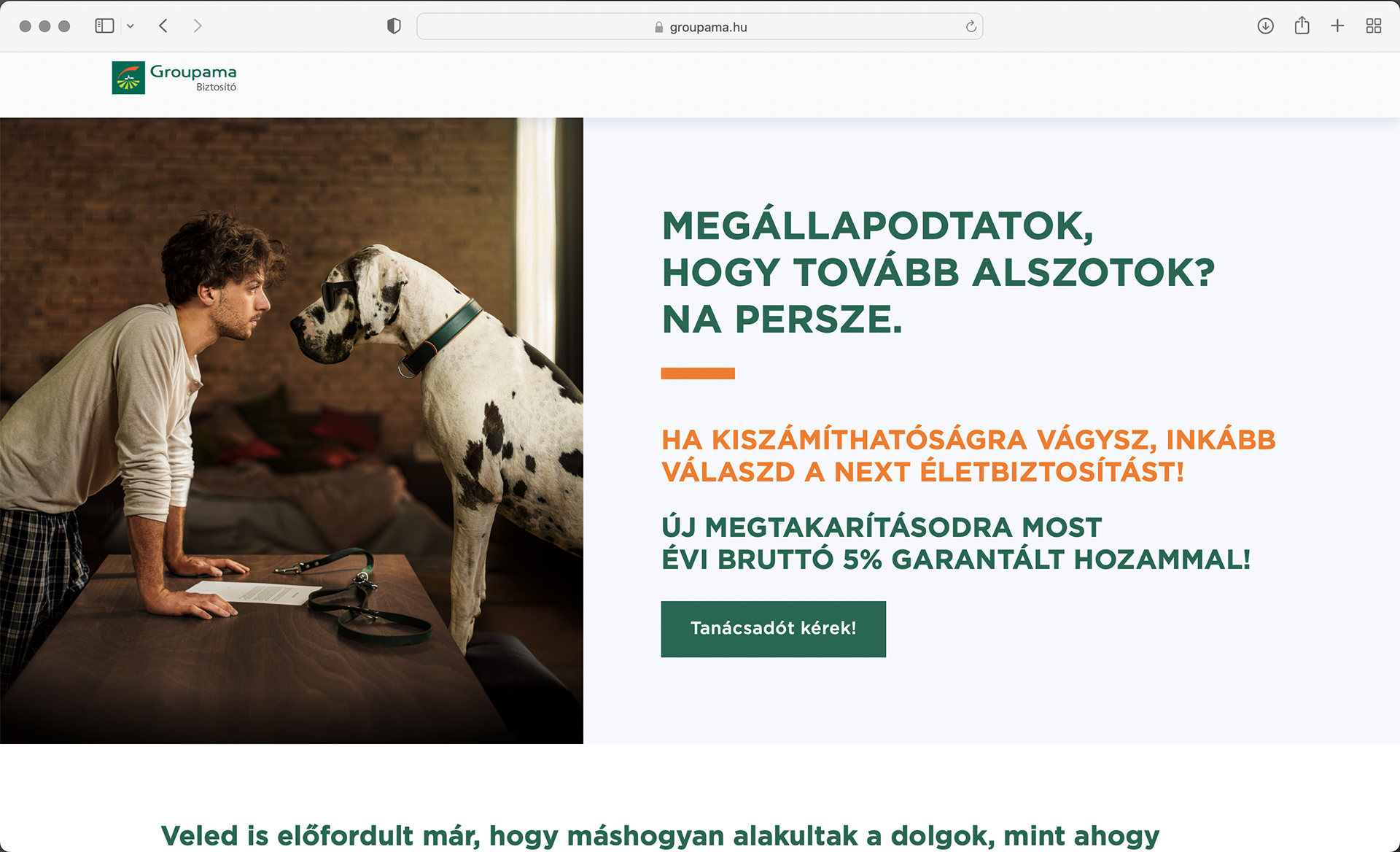
Task: Click the green Groupama logo emblem
Action: [128, 77]
